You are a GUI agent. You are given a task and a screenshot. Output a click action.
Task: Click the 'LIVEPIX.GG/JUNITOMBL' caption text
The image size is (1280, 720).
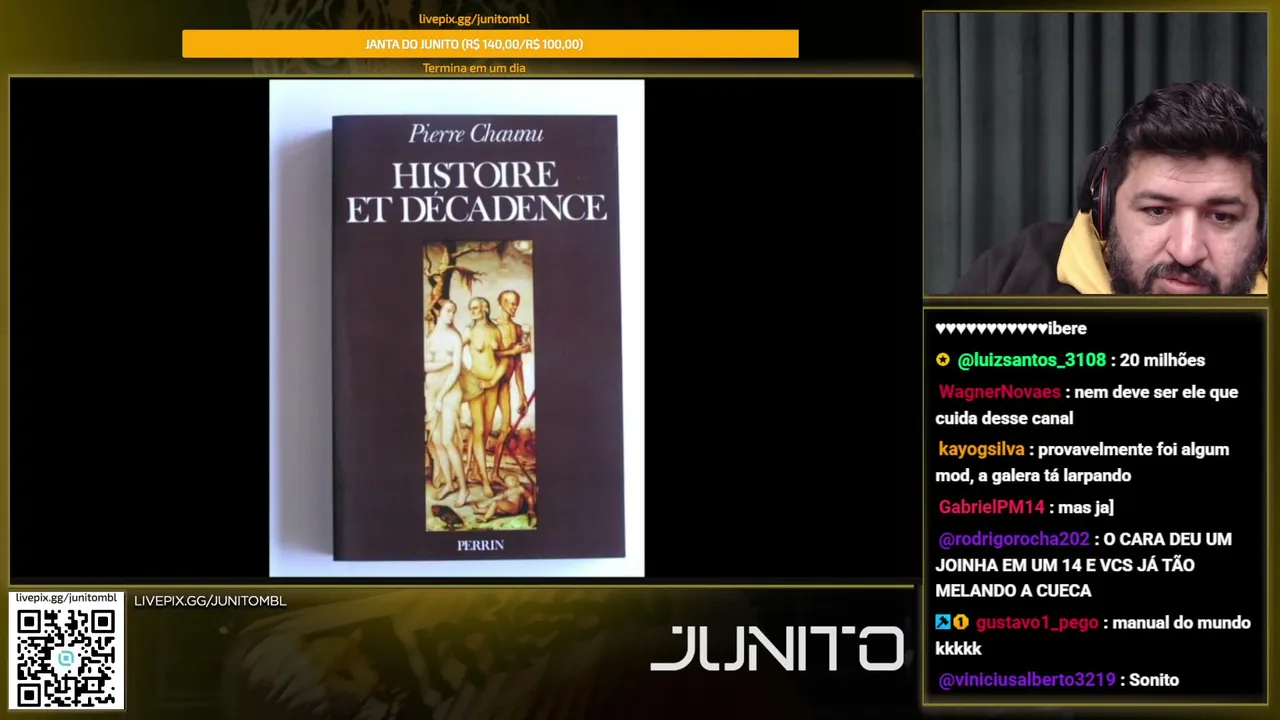click(210, 601)
